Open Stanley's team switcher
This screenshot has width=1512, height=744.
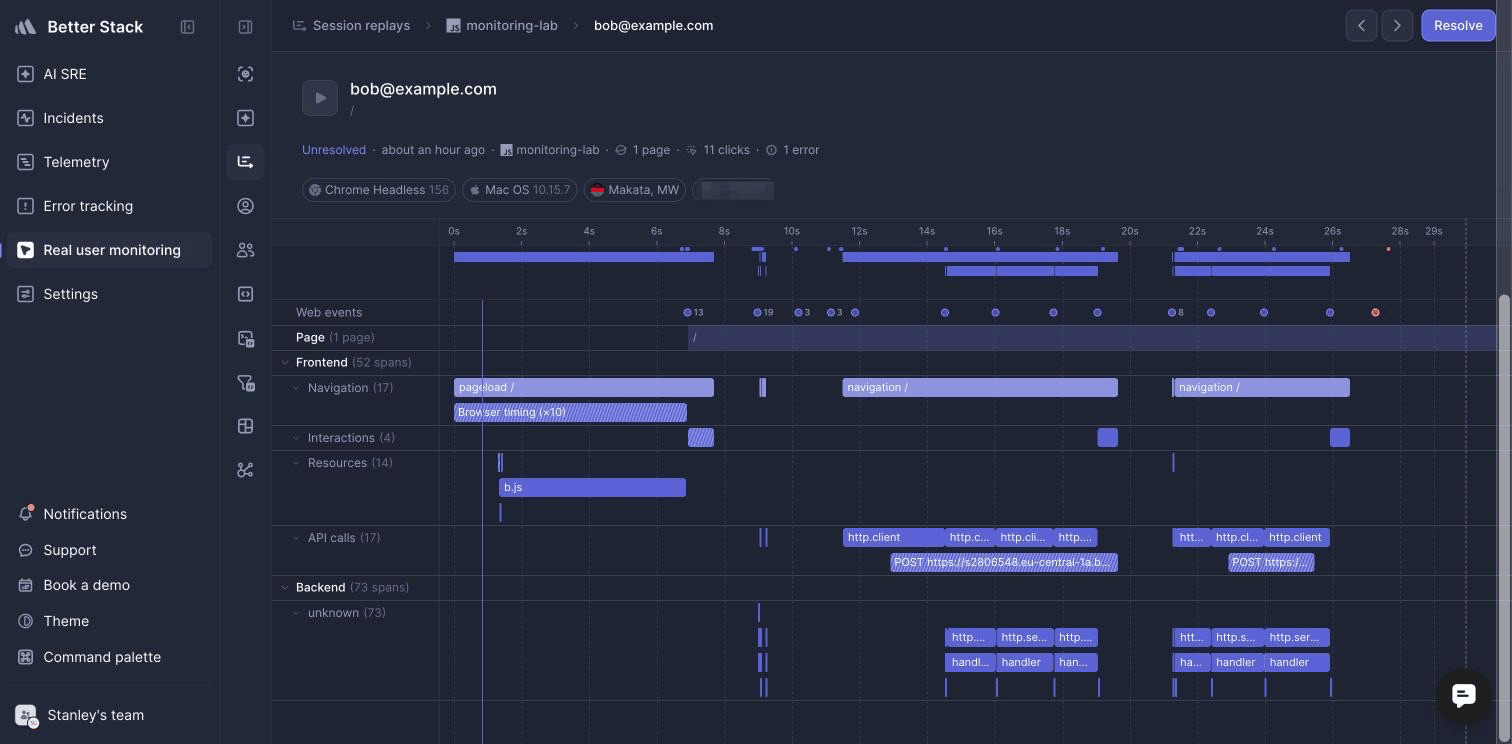(109, 715)
